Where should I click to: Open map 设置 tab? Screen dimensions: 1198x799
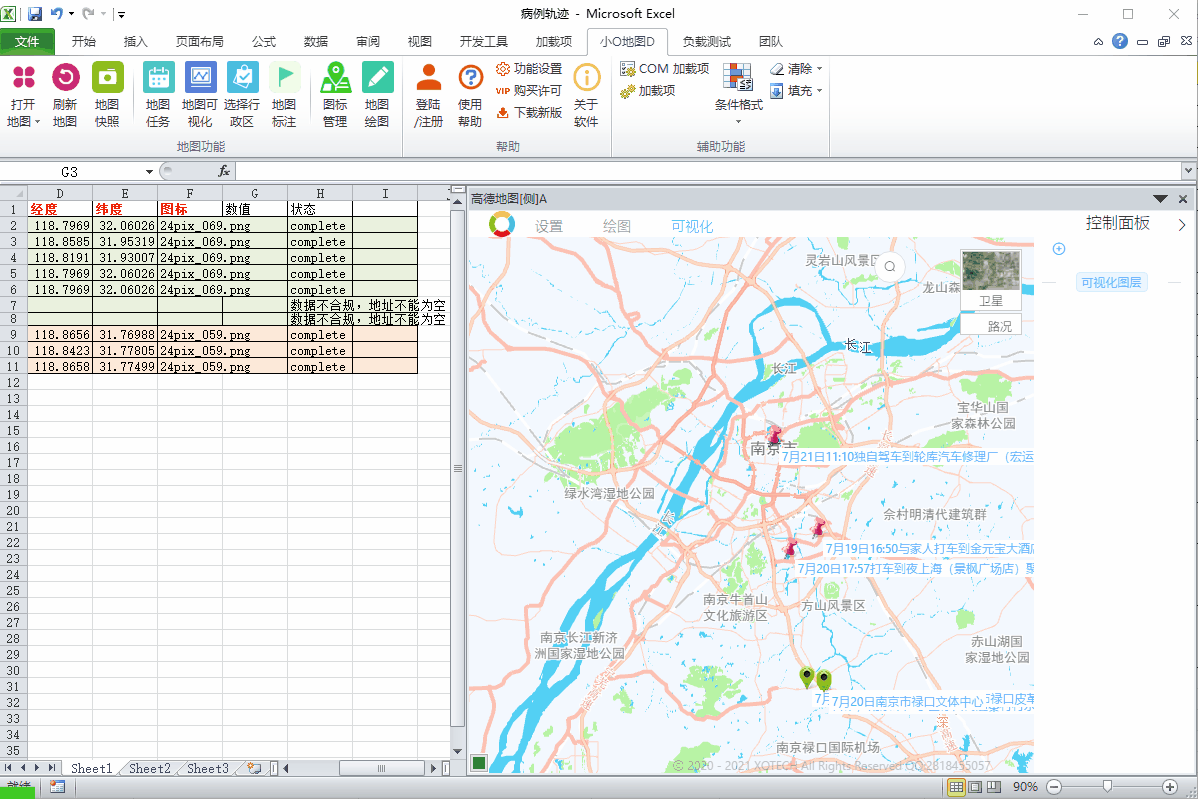549,226
